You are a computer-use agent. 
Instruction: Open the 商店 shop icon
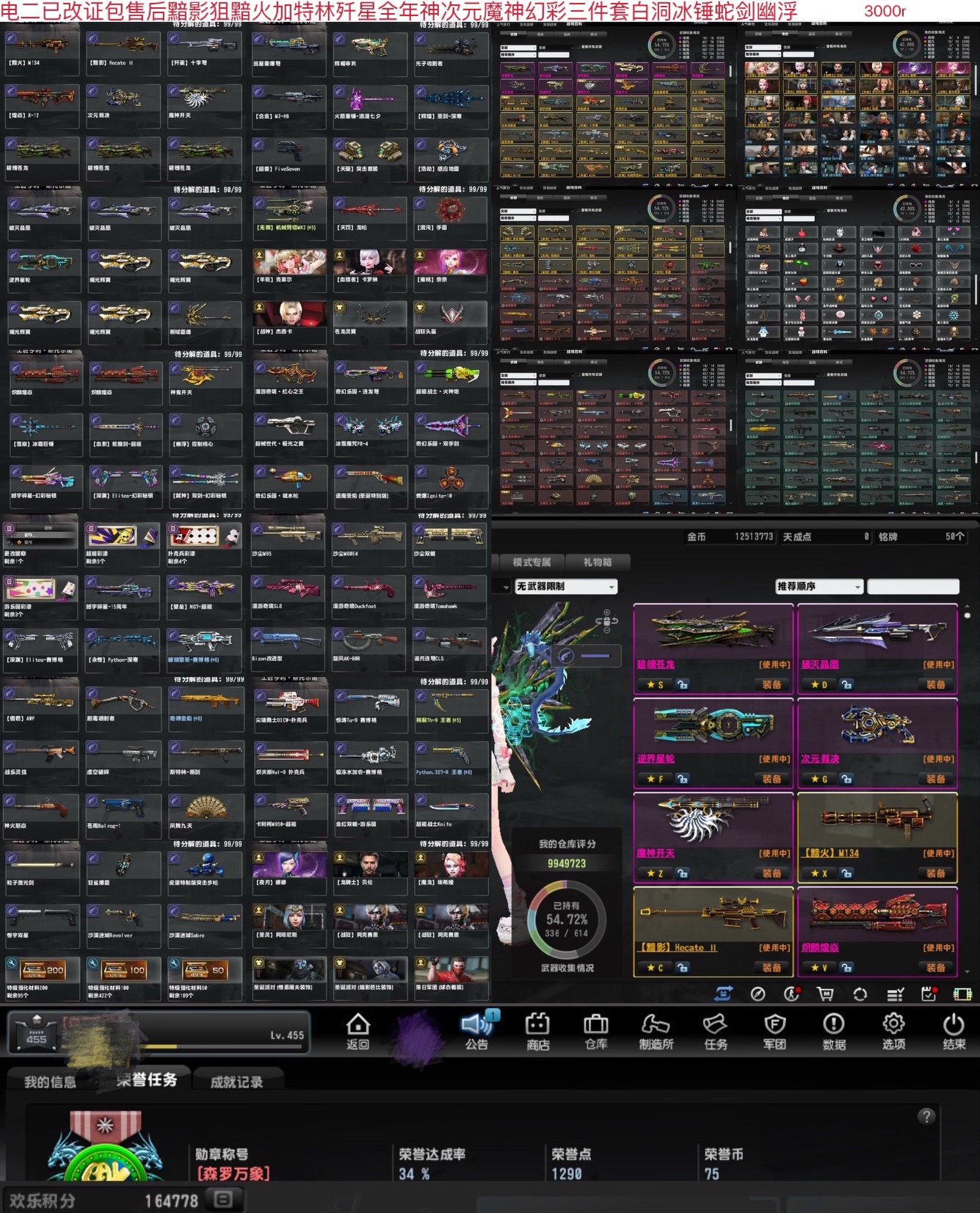click(537, 1024)
